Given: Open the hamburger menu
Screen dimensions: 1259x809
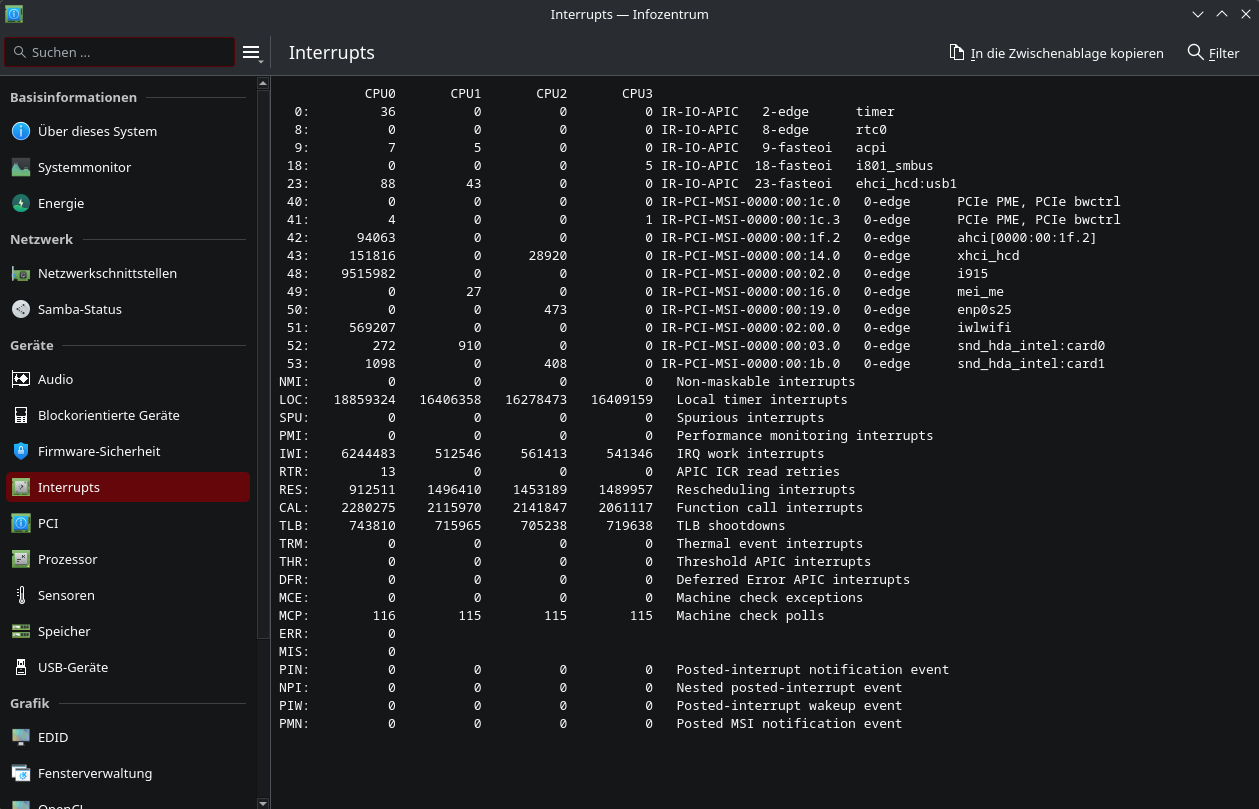Looking at the screenshot, I should click(x=251, y=52).
